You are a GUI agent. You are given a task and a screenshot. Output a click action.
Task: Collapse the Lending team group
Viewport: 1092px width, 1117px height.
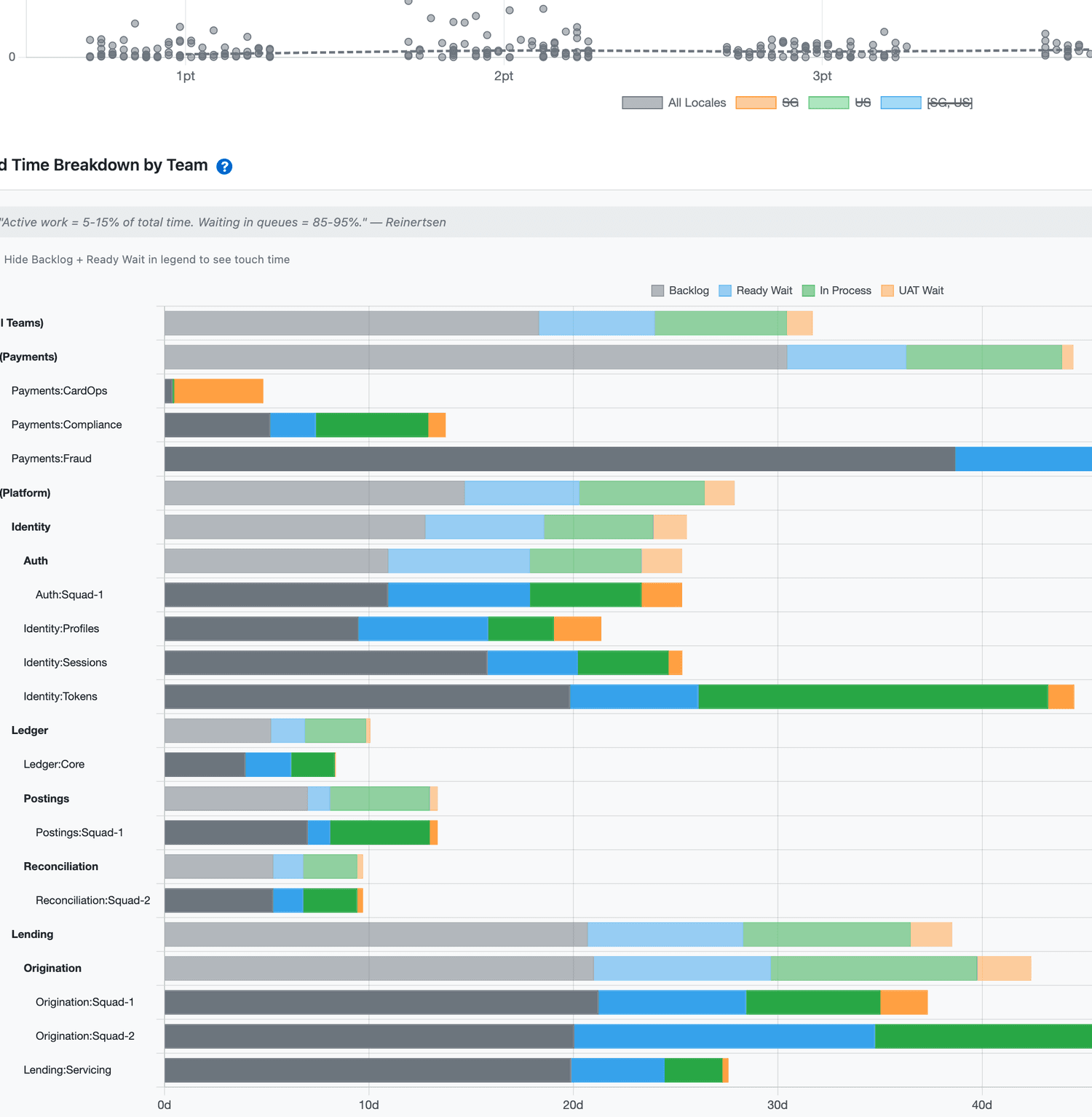click(32, 934)
